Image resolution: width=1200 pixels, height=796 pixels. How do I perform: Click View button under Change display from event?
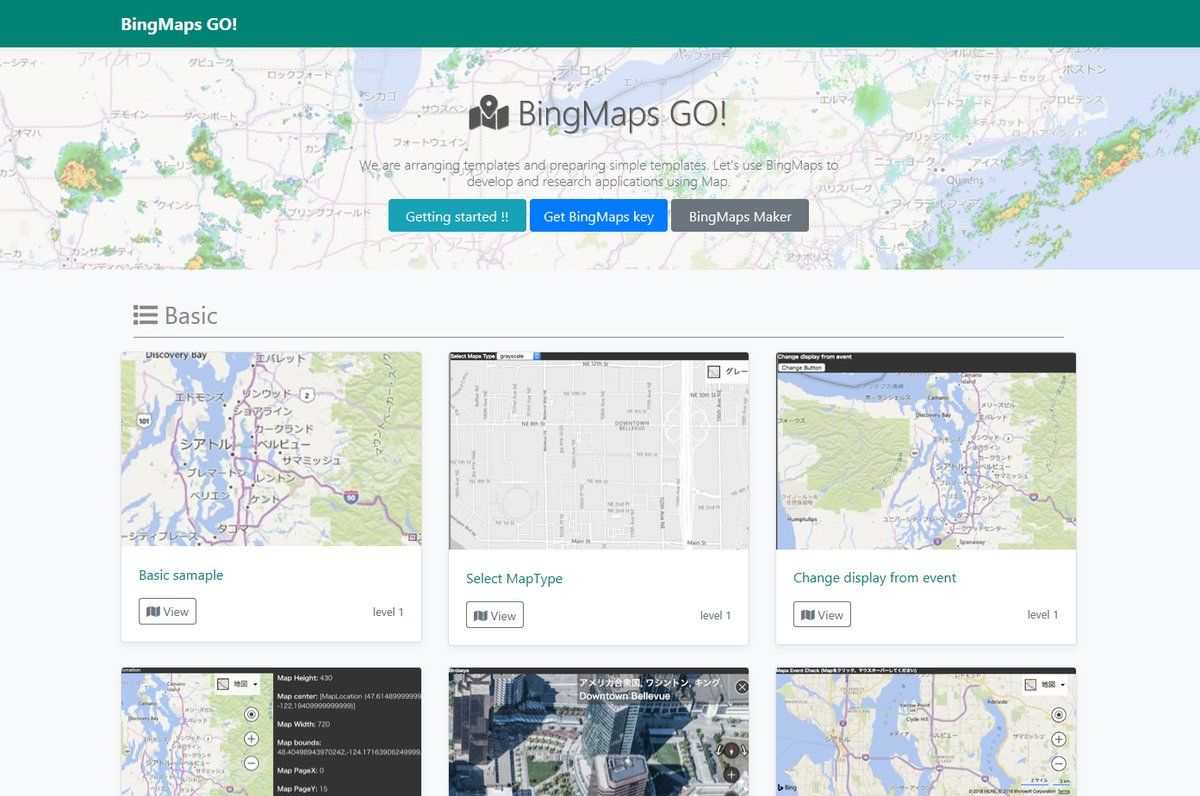coord(822,615)
